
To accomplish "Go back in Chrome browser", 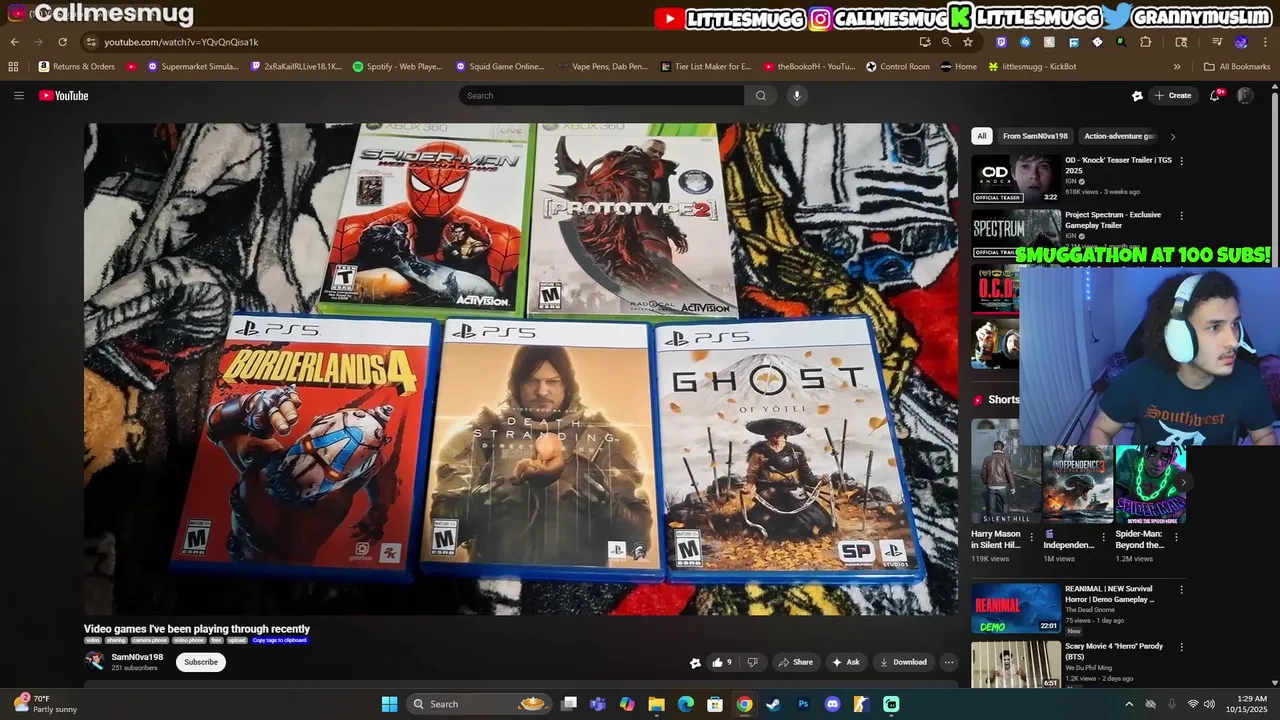I will pos(14,42).
